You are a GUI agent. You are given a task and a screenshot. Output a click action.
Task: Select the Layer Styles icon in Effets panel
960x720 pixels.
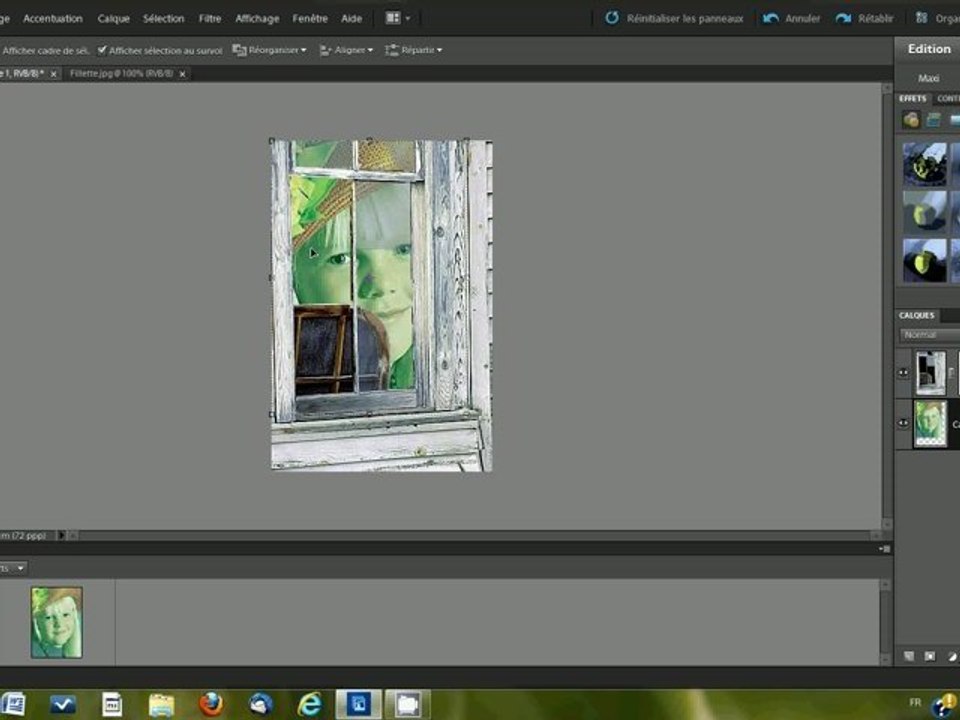[933, 120]
